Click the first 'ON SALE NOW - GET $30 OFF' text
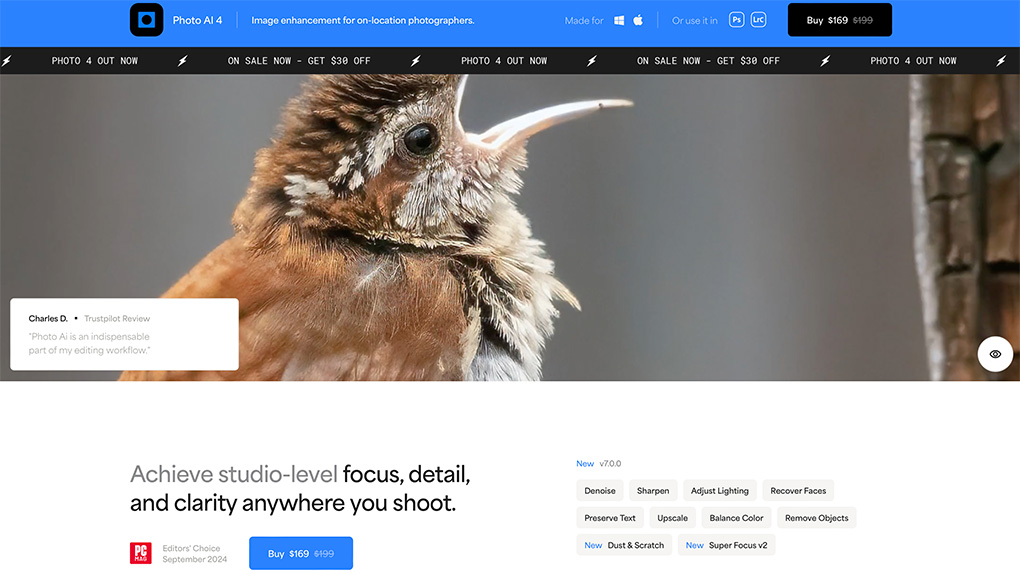The image size is (1020, 574). pos(299,61)
